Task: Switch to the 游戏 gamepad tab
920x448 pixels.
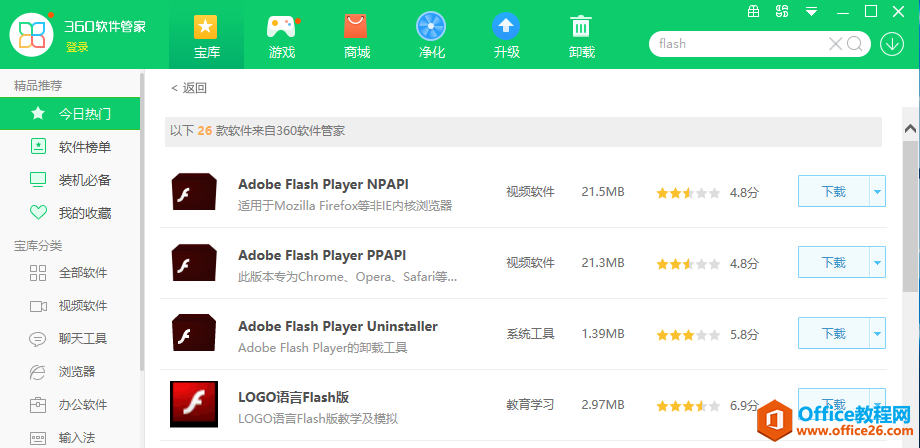Action: pyautogui.click(x=282, y=35)
